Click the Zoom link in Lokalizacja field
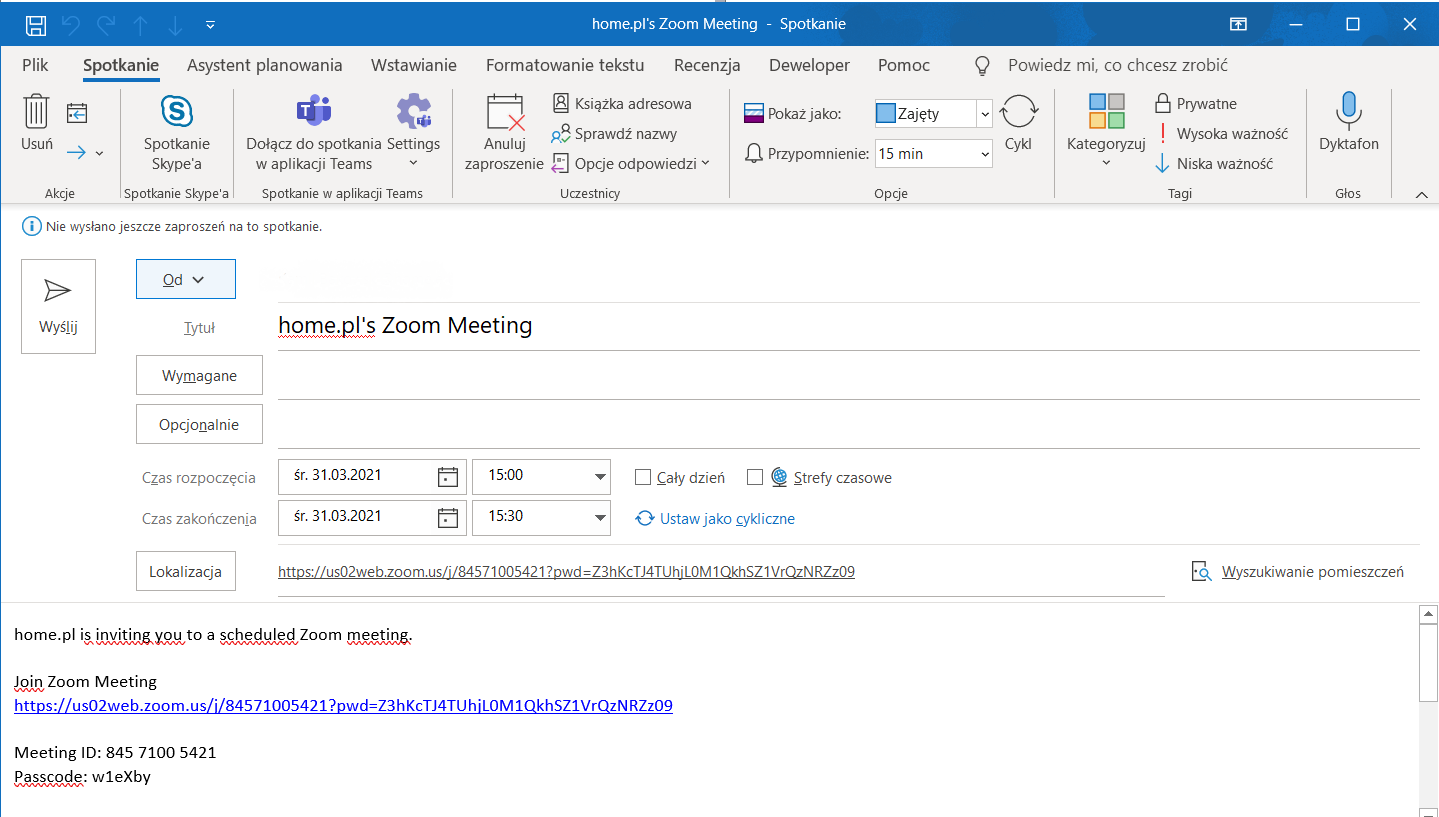This screenshot has height=817, width=1439. coord(566,572)
